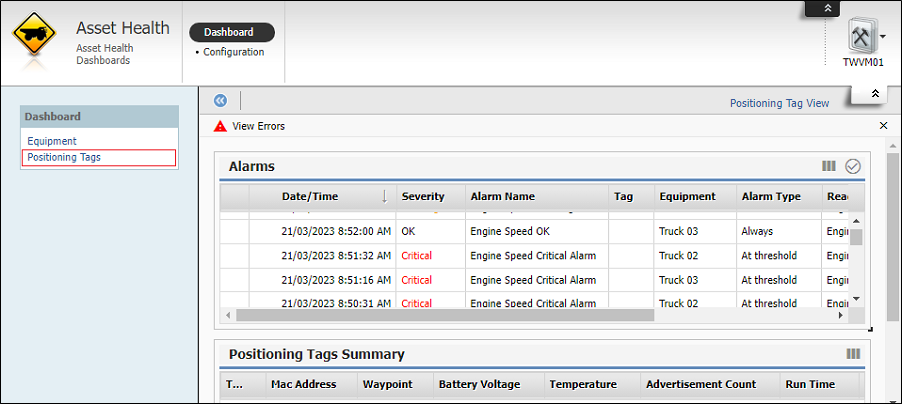Click the Asset Health truck logo icon

point(33,34)
